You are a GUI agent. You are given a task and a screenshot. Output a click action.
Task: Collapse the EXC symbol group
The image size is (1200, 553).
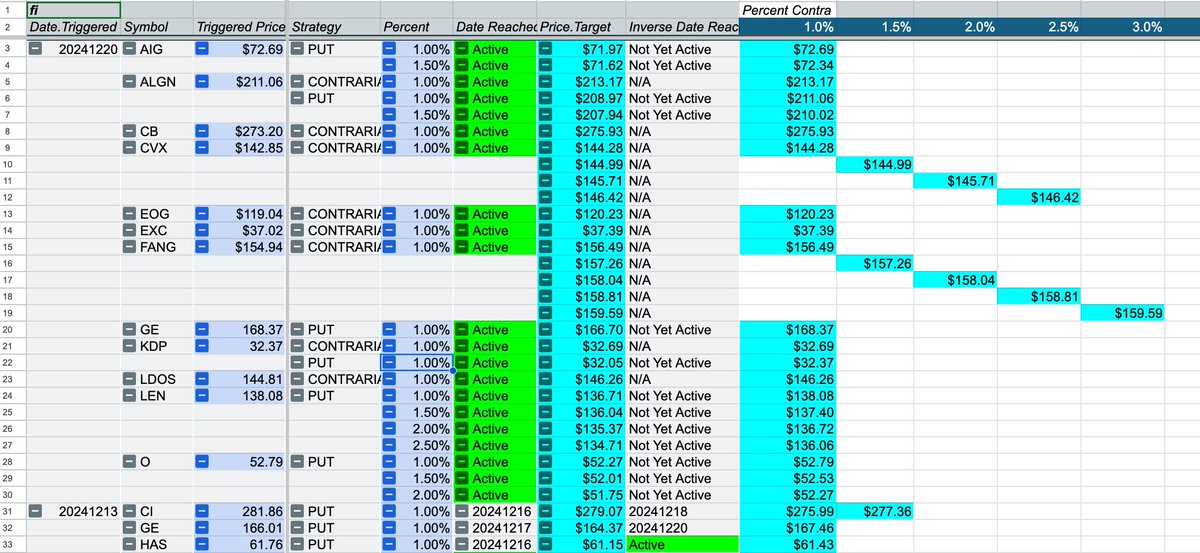(130, 230)
